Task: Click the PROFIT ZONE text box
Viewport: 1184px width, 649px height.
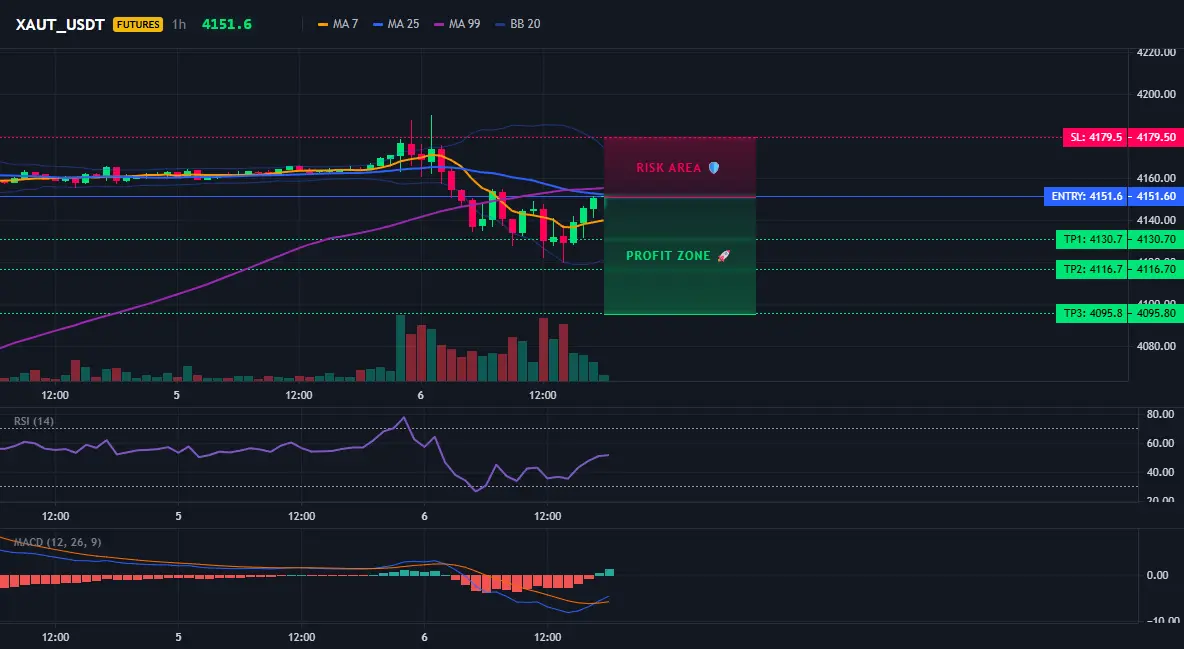Action: (x=678, y=255)
